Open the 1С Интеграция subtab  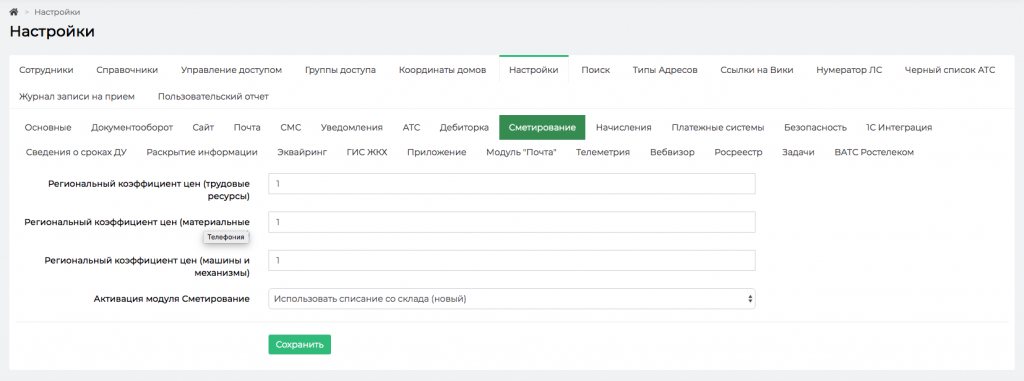[x=899, y=127]
